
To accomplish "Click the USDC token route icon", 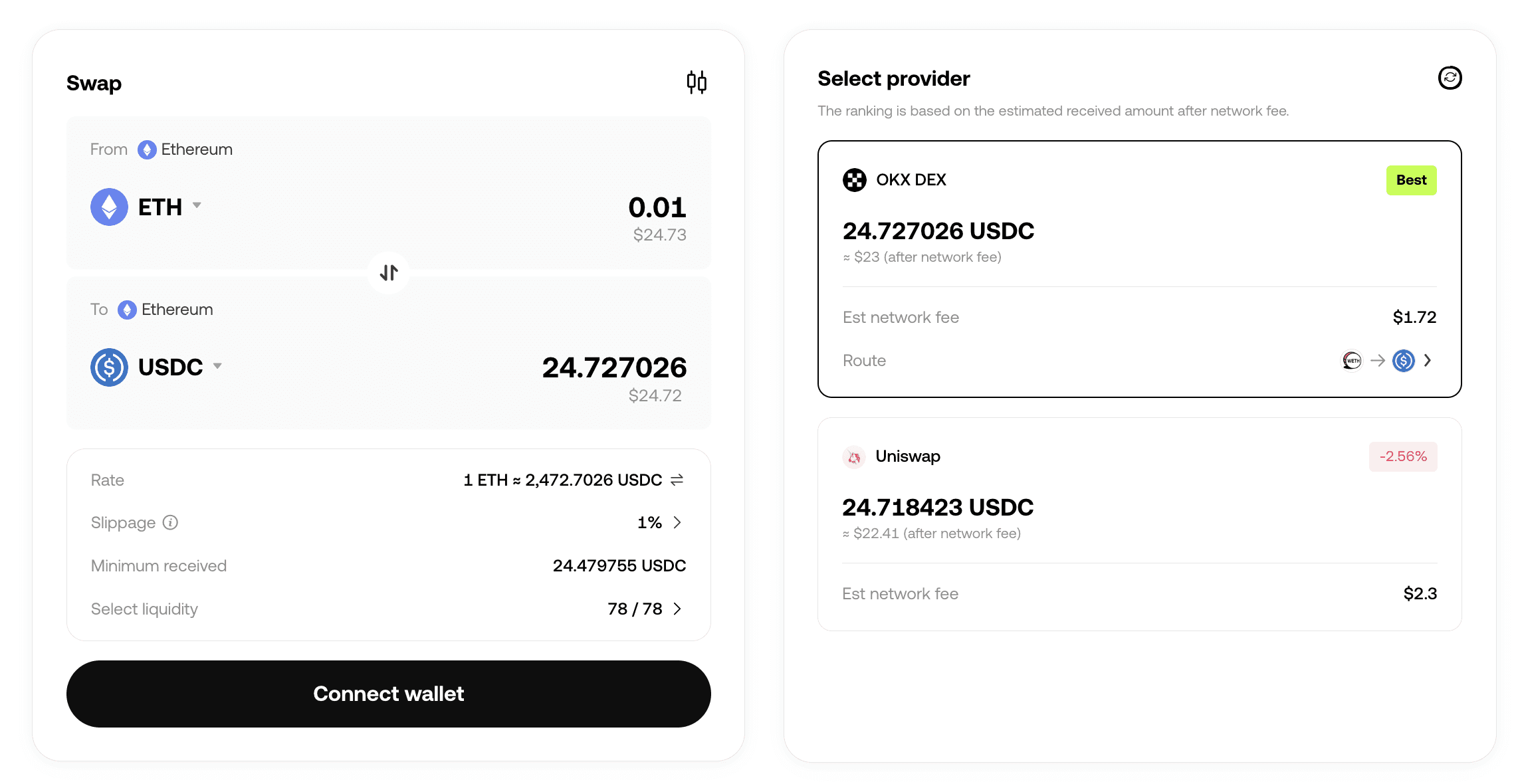I will (x=1403, y=361).
